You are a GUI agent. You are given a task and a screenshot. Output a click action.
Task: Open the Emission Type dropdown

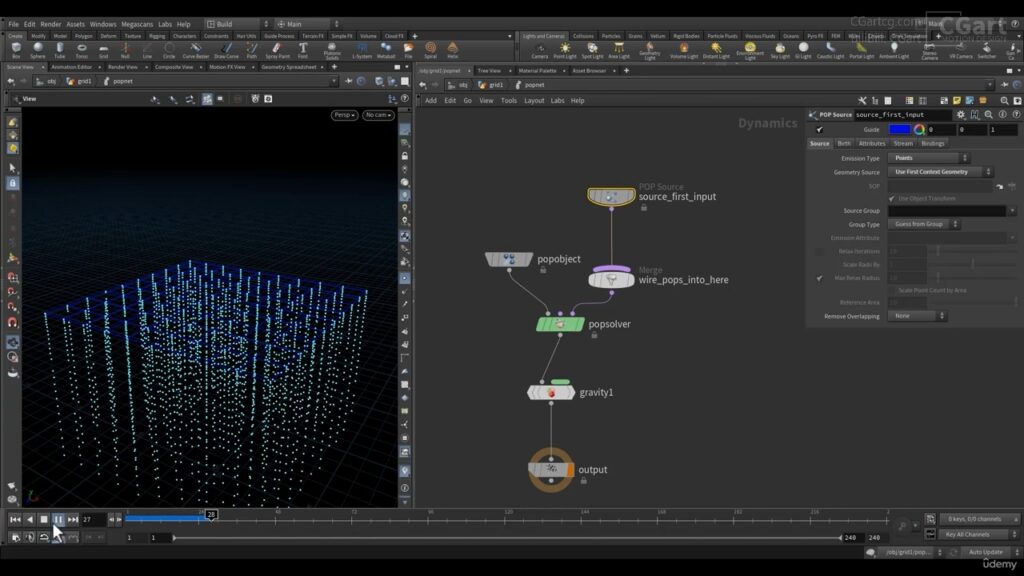pyautogui.click(x=928, y=158)
